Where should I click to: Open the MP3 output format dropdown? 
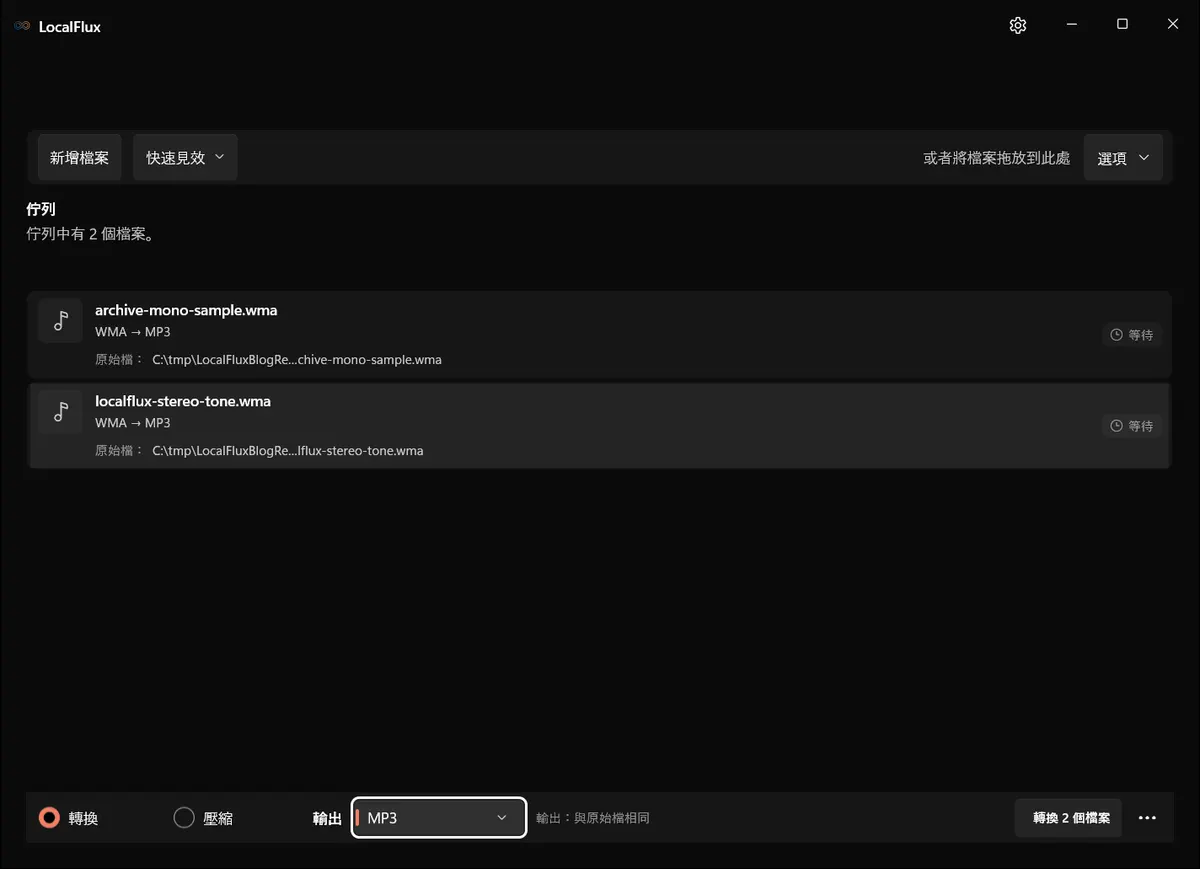[439, 818]
